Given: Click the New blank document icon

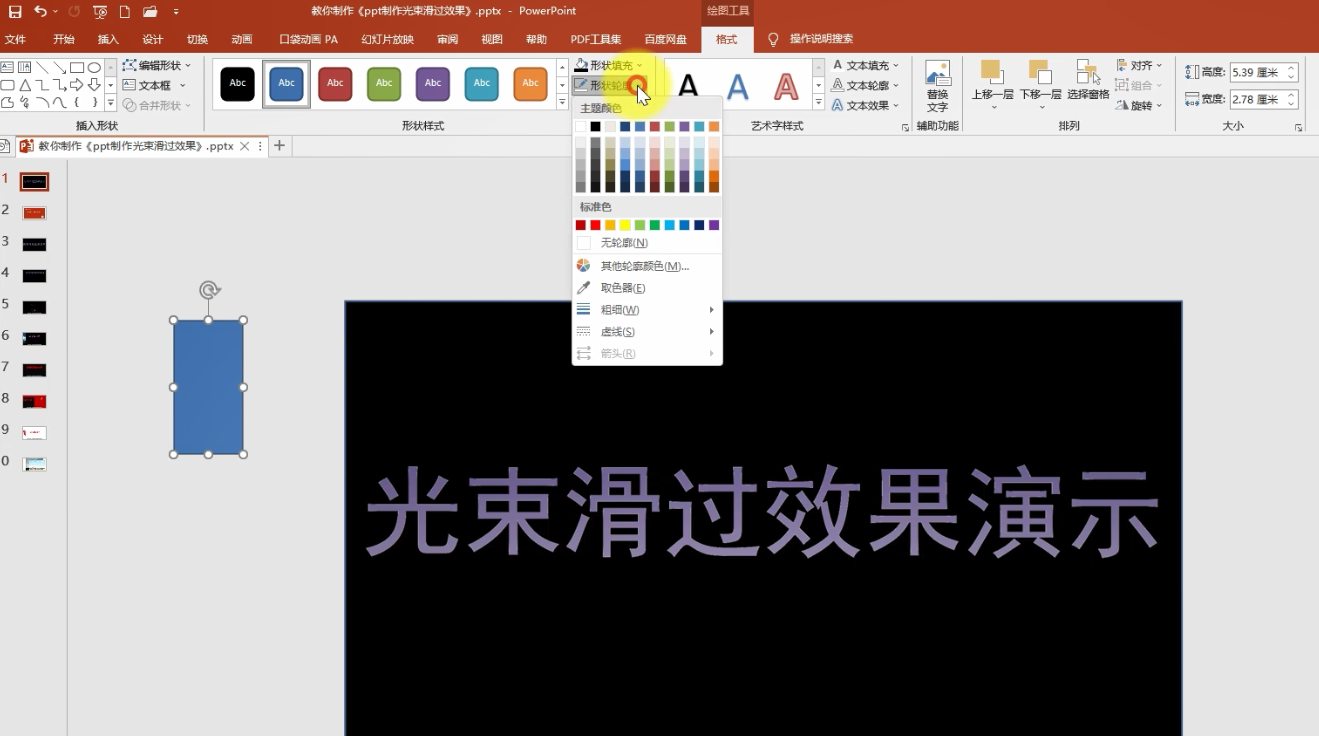Looking at the screenshot, I should point(125,12).
